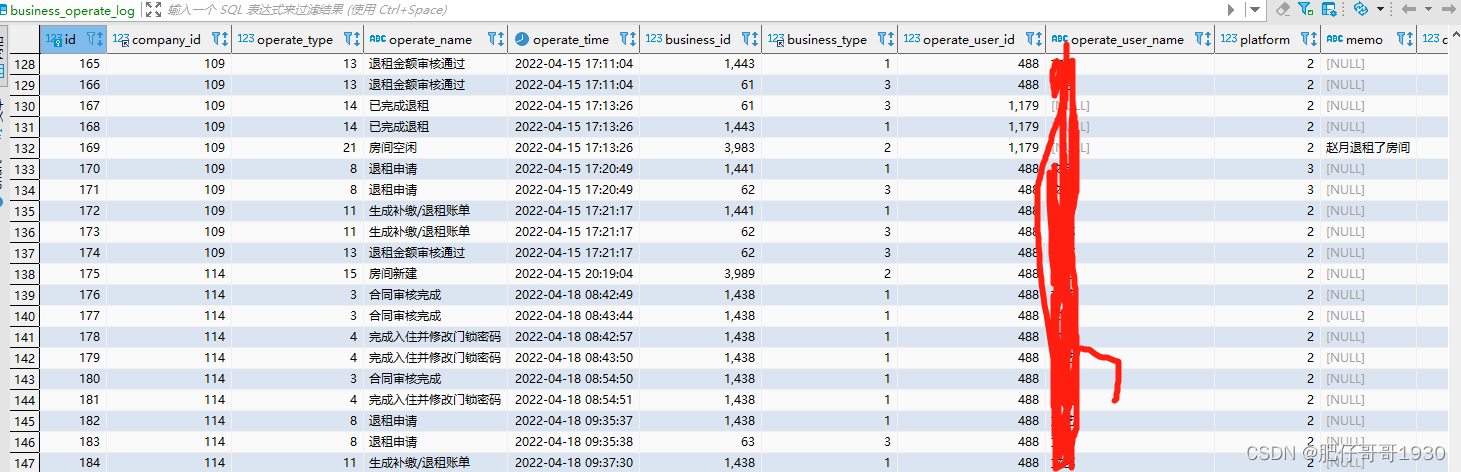The width and height of the screenshot is (1461, 472).
Task: Open the filter/sort icon on business_id column
Action: [751, 39]
